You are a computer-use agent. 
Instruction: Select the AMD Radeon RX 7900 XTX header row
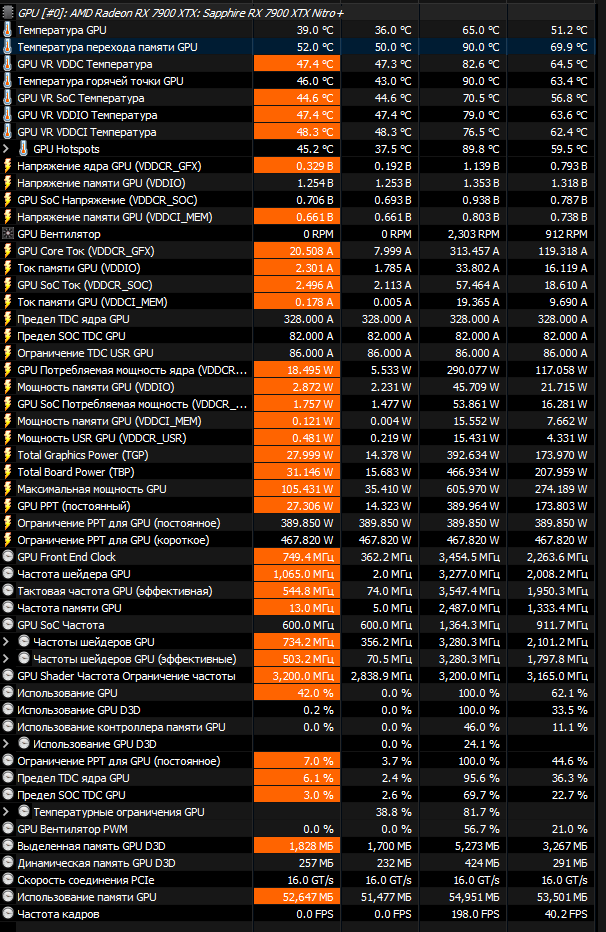coord(298,12)
